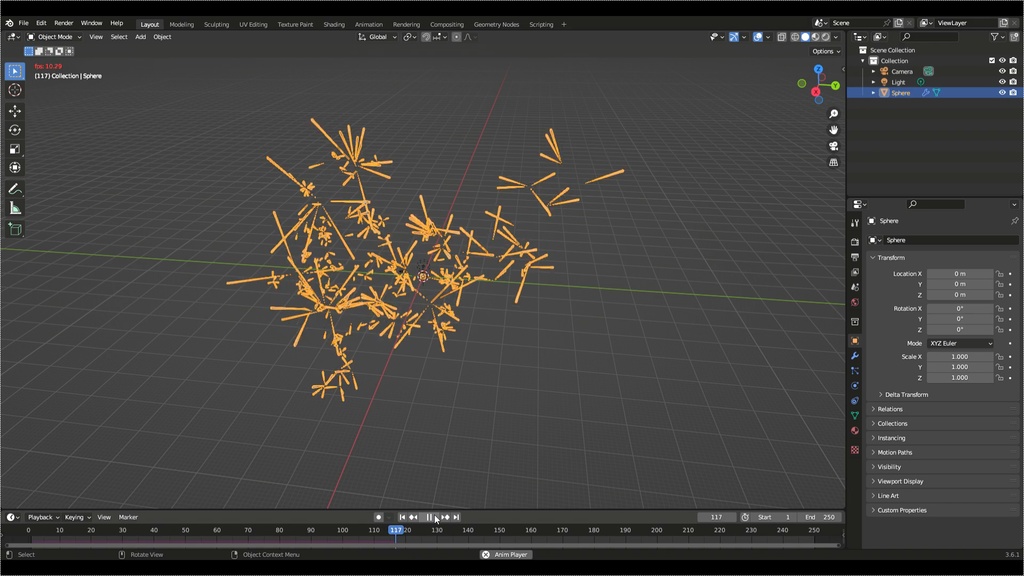Image resolution: width=1024 pixels, height=576 pixels.
Task: Switch to Wireframe viewport shading
Action: click(x=795, y=37)
